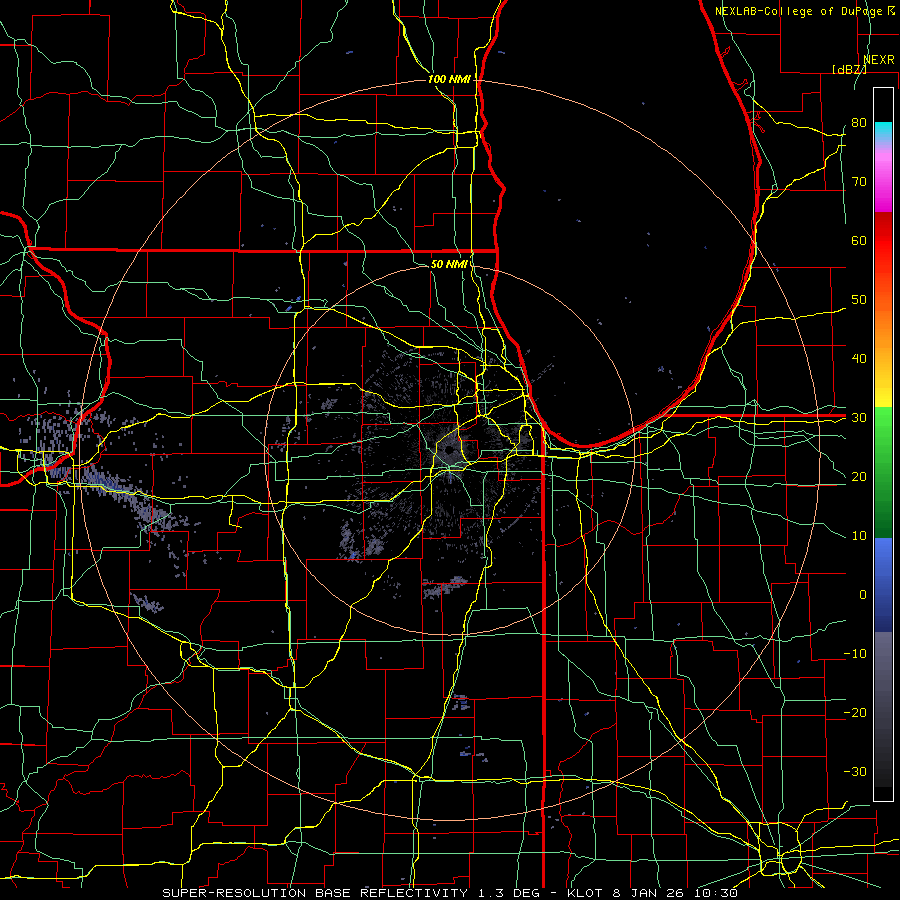Click the [dBZ] units label
Image resolution: width=900 pixels, height=900 pixels.
click(x=849, y=69)
